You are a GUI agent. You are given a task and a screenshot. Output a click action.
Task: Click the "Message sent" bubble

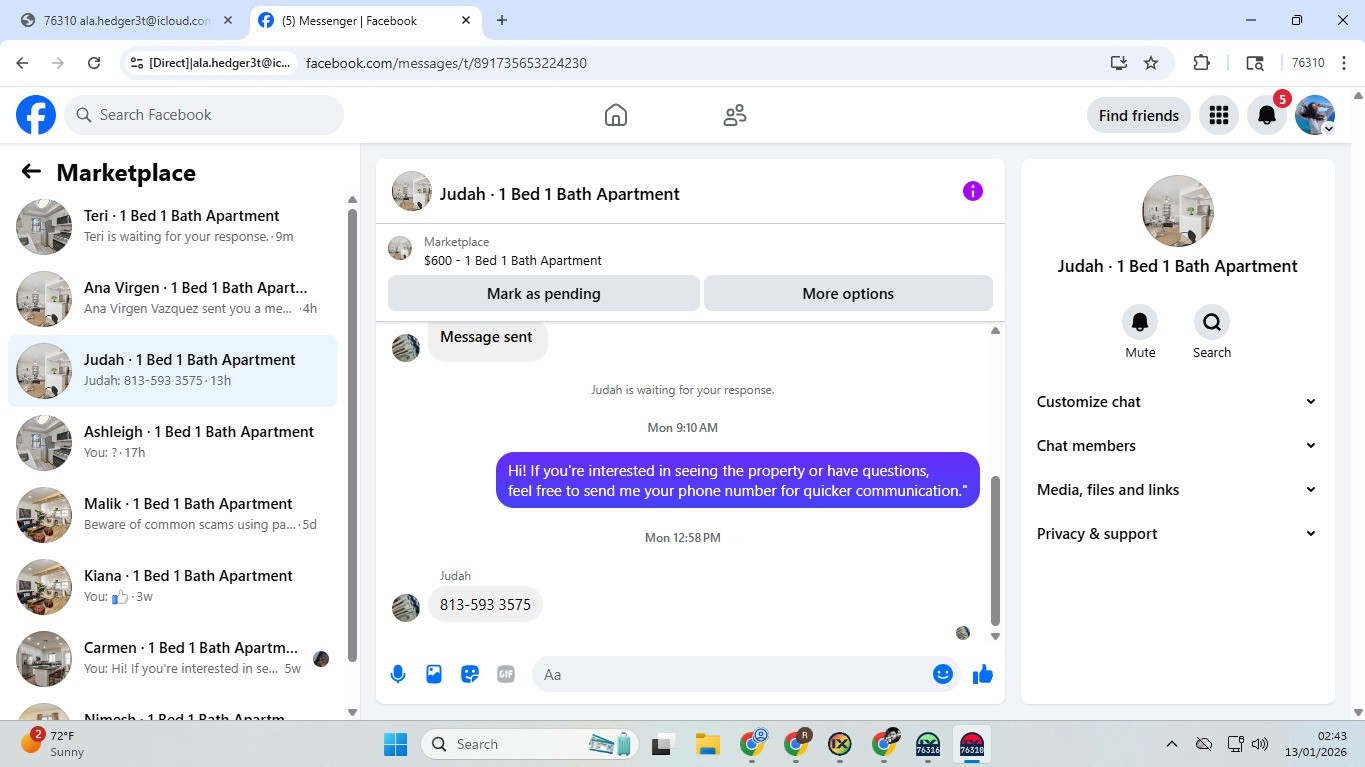pos(487,338)
